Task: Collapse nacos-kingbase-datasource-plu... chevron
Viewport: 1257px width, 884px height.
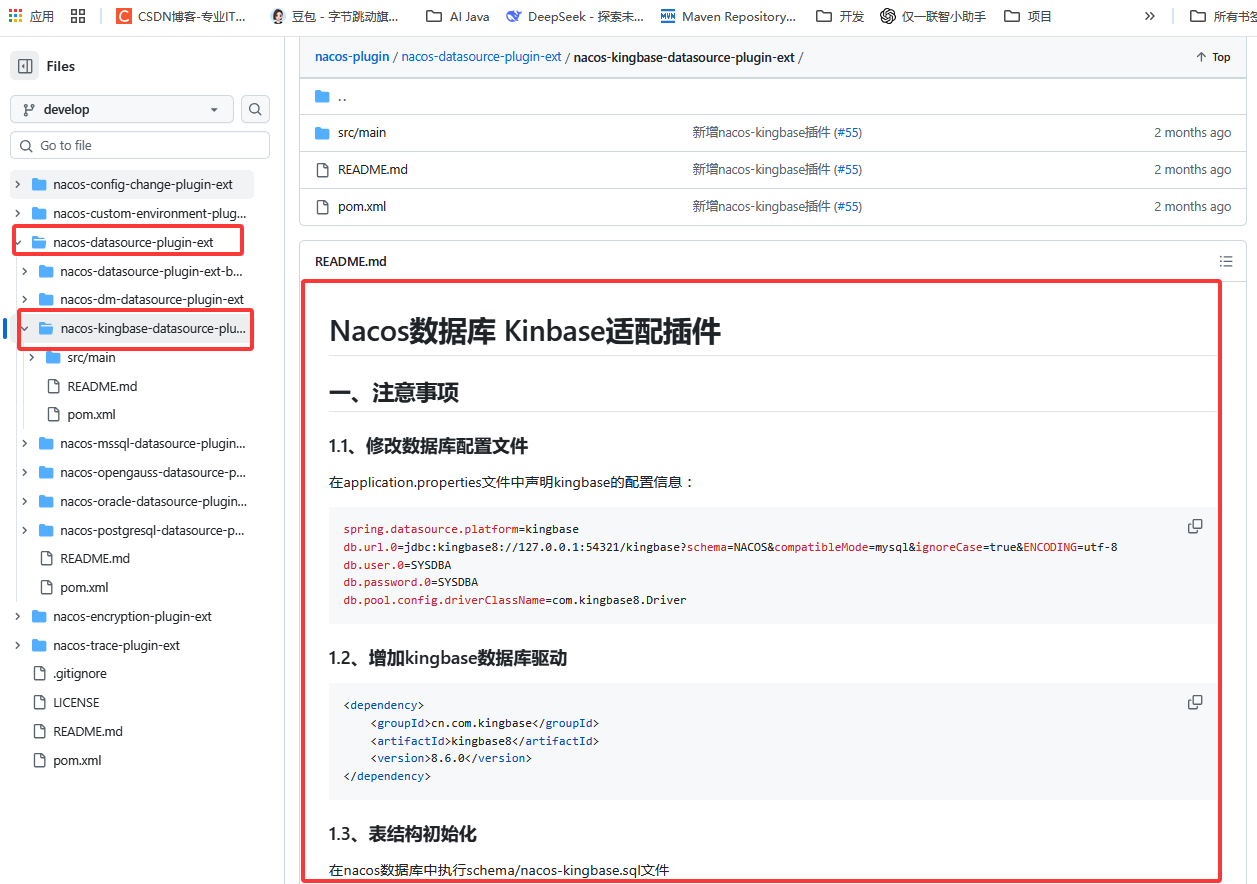Action: click(x=25, y=328)
